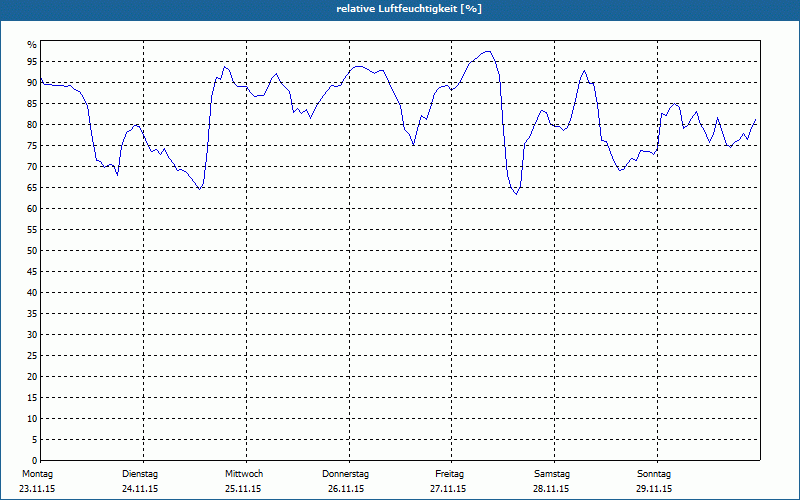
Task: Click the '15' y-axis value
Action: (x=32, y=397)
